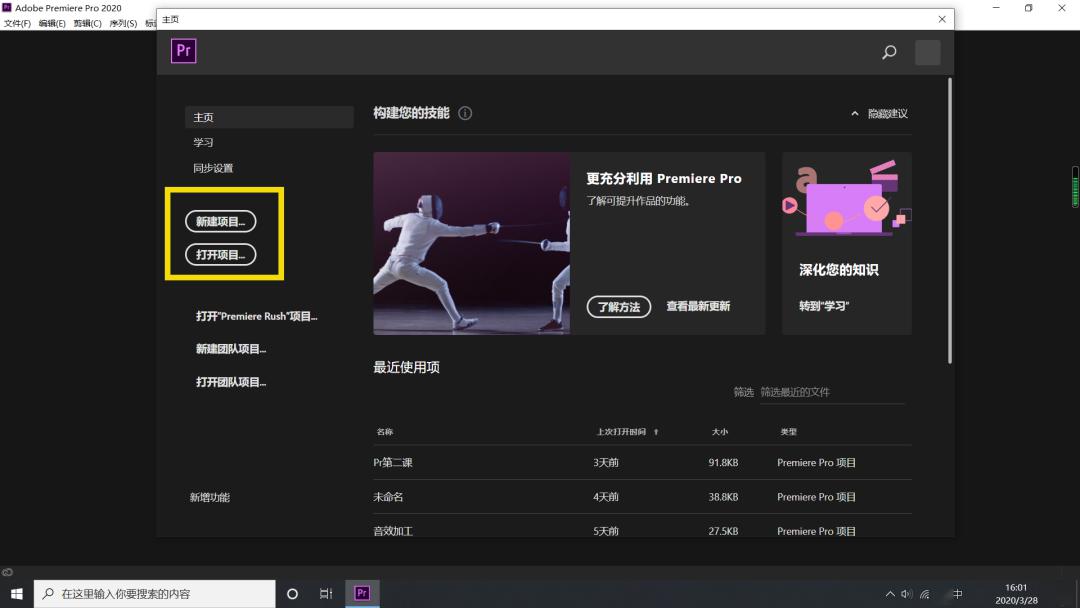The height and width of the screenshot is (608, 1080).
Task: Click the Task View taskbar icon
Action: click(326, 593)
